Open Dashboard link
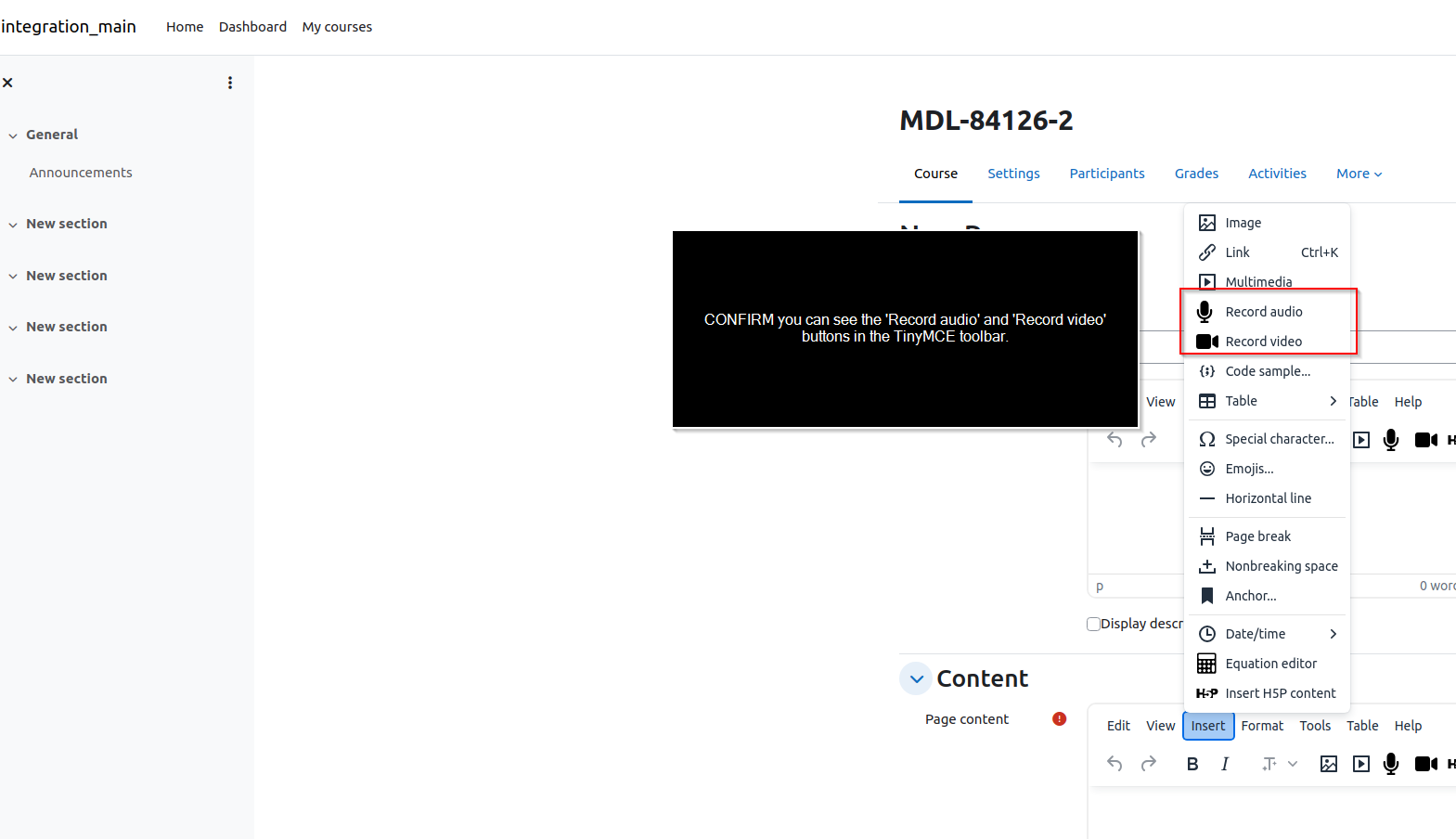Viewport: 1456px width, 839px height. (252, 27)
